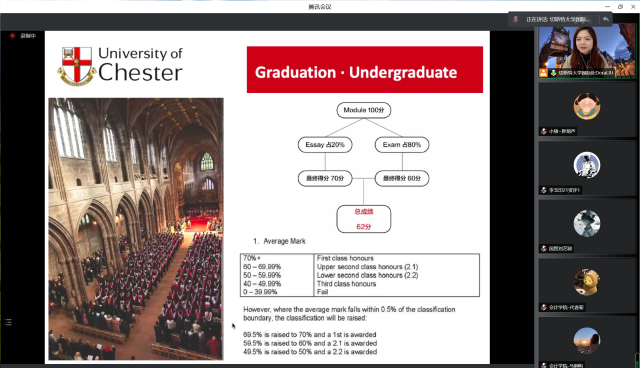The height and width of the screenshot is (368, 640).
Task: Select the sunset avatar participant tile
Action: pos(587,343)
